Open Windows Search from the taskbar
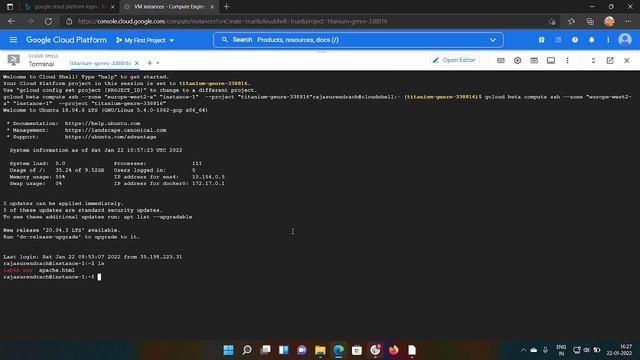The image size is (640, 360). coord(247,350)
